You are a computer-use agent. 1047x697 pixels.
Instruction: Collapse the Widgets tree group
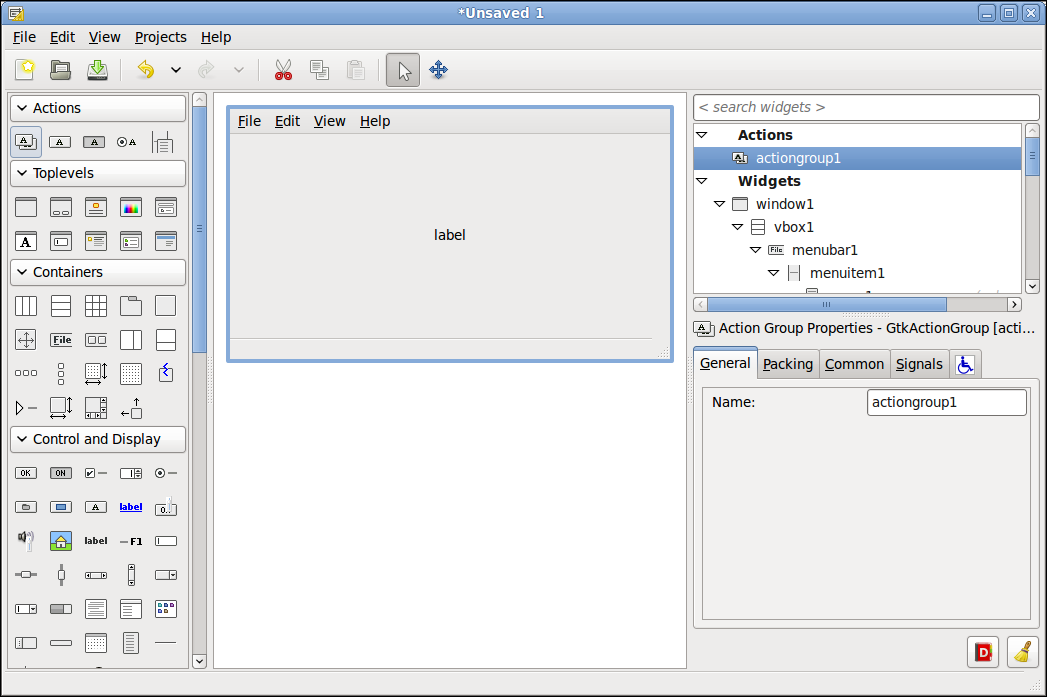[x=702, y=181]
